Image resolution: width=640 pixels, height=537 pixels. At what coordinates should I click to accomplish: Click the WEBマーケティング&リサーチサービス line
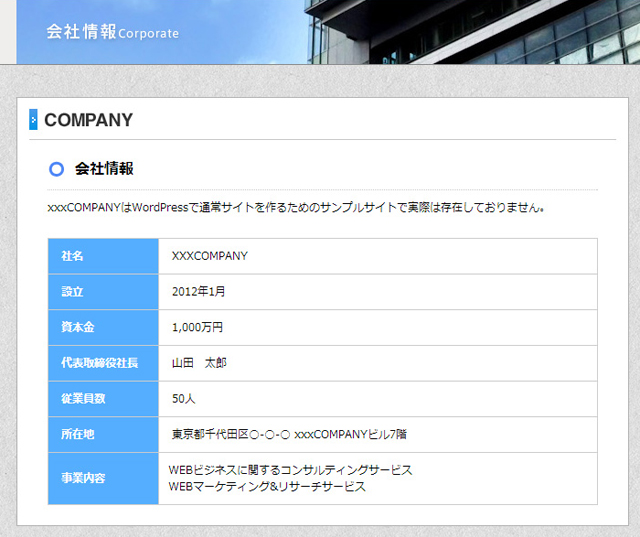pos(267,487)
